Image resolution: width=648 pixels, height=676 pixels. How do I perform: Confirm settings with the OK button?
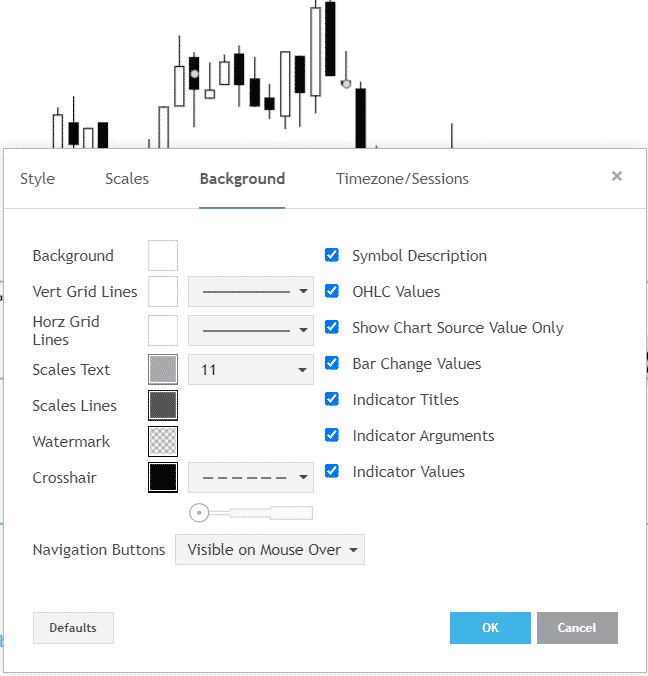490,628
